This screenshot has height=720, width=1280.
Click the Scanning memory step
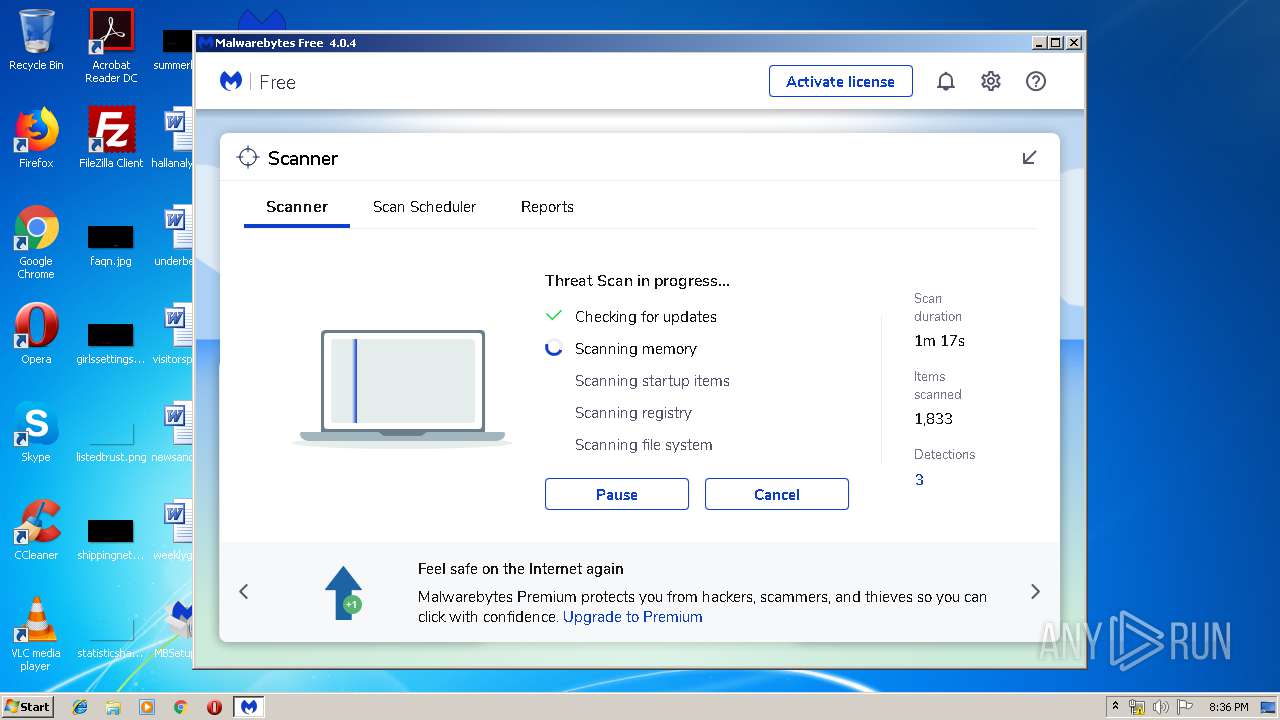click(x=636, y=349)
